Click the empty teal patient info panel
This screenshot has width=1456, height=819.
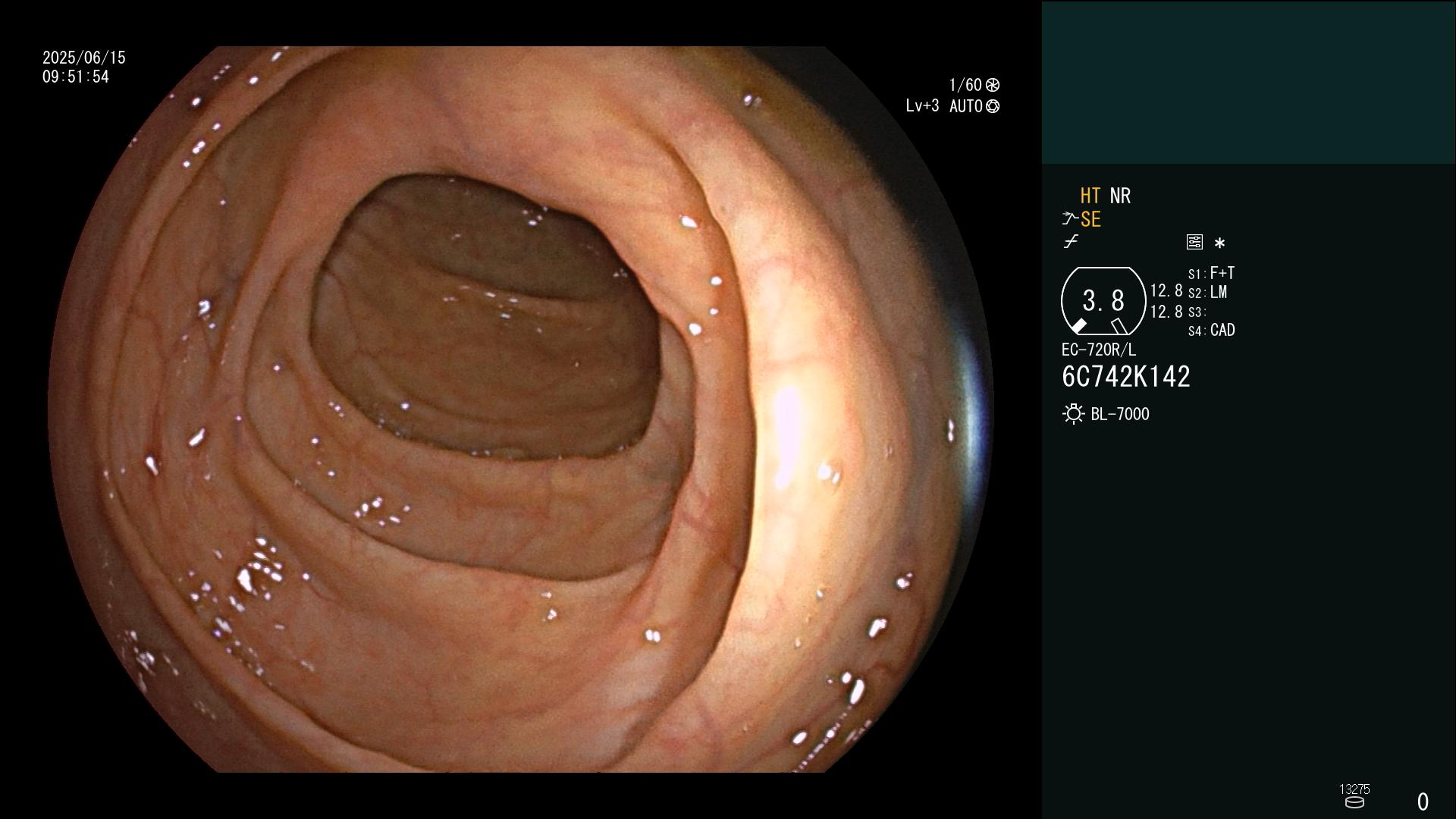click(1248, 82)
